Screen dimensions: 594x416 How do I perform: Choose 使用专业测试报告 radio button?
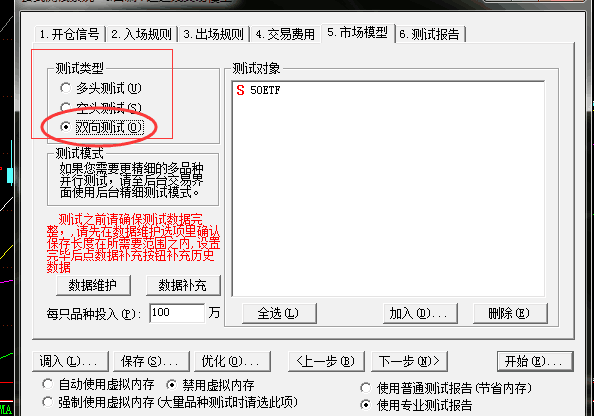click(x=416, y=405)
